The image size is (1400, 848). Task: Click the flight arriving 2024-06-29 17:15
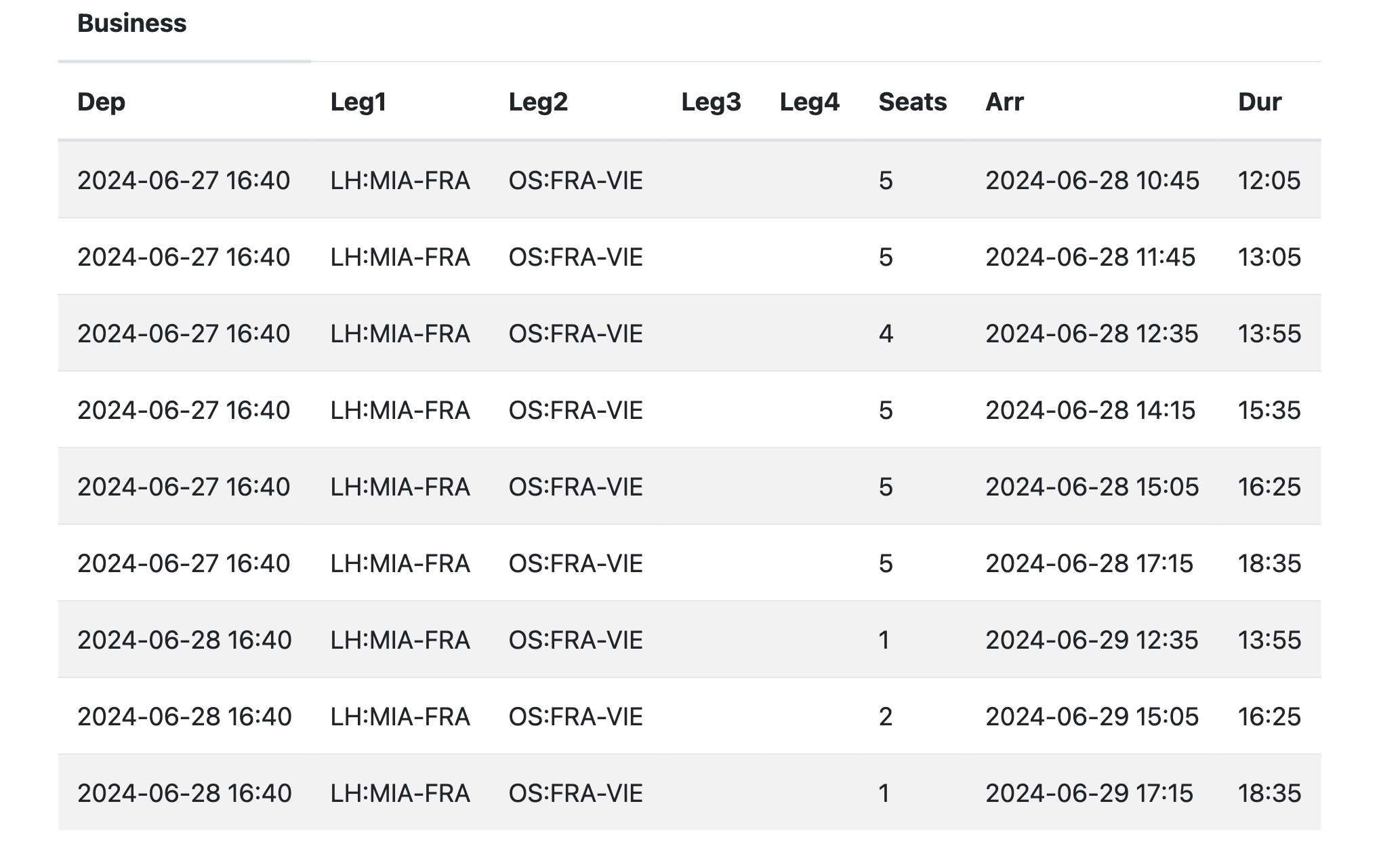[1089, 794]
